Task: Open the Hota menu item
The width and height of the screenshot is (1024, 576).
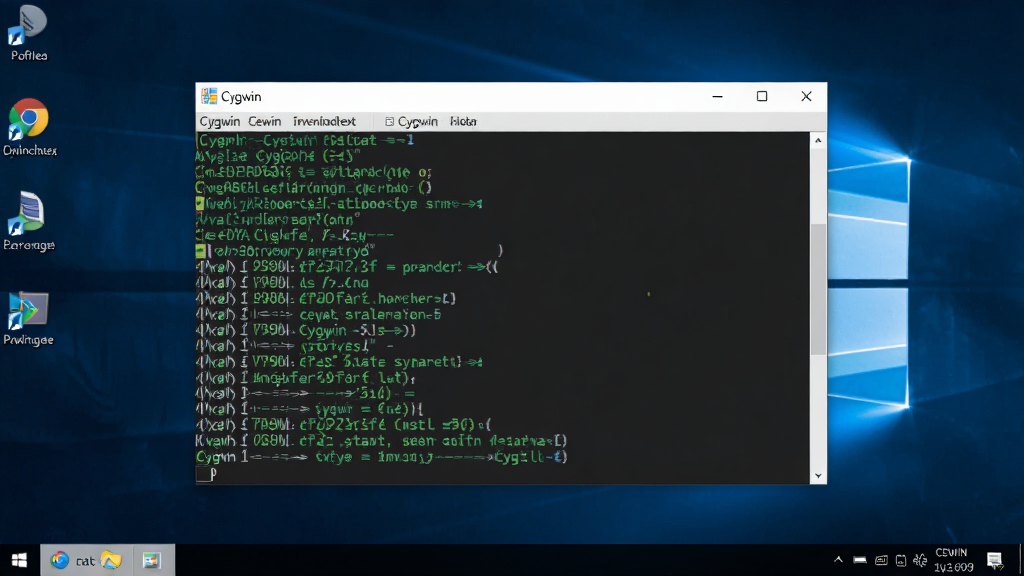Action: [x=463, y=121]
